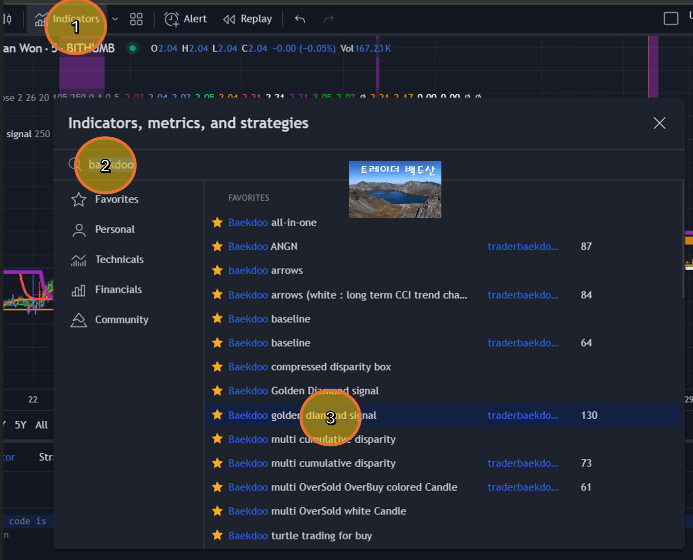
Task: Open the Community scripts category
Action: [121, 320]
